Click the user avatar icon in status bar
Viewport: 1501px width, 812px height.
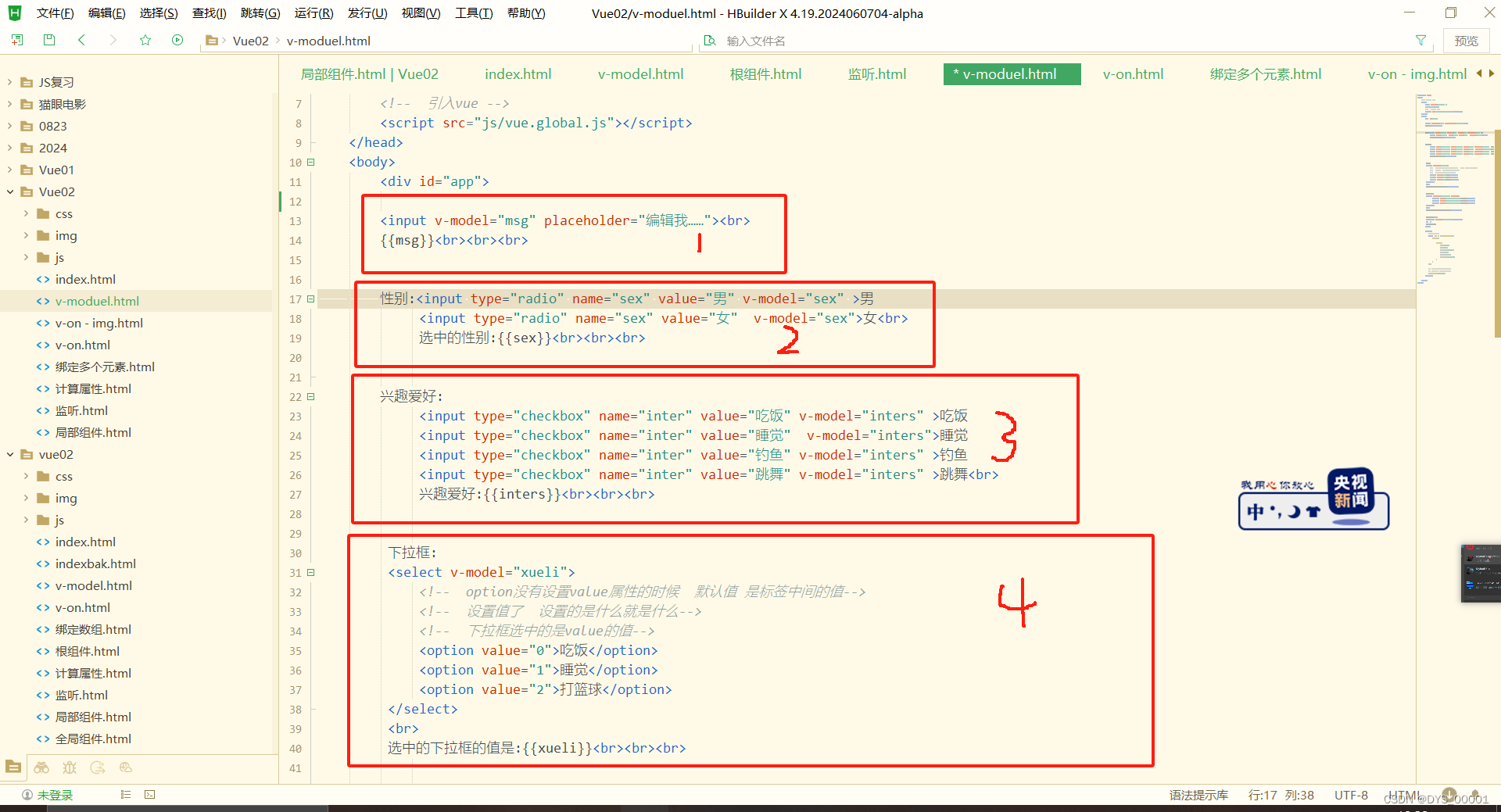pyautogui.click(x=27, y=795)
